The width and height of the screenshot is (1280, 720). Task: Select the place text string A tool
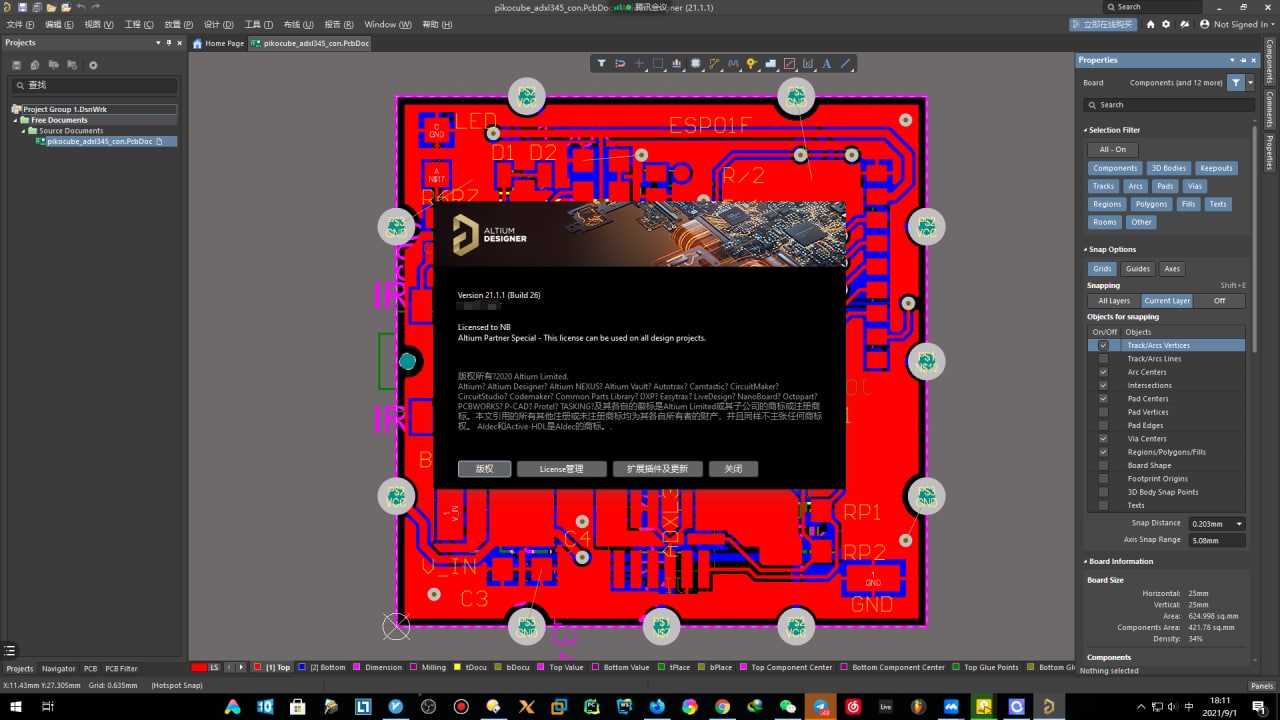point(827,63)
